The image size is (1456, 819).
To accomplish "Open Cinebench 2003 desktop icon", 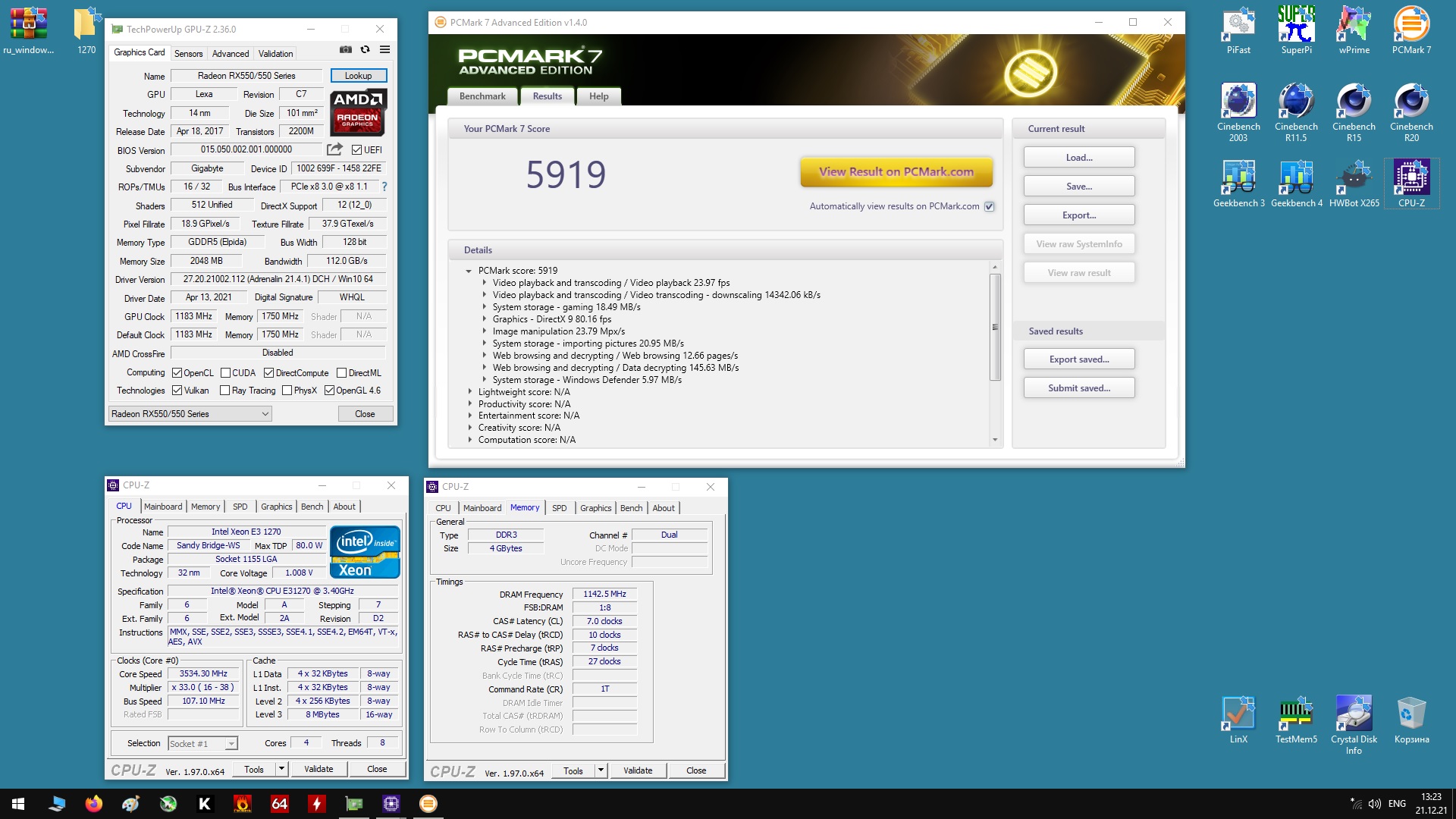I will 1238,112.
